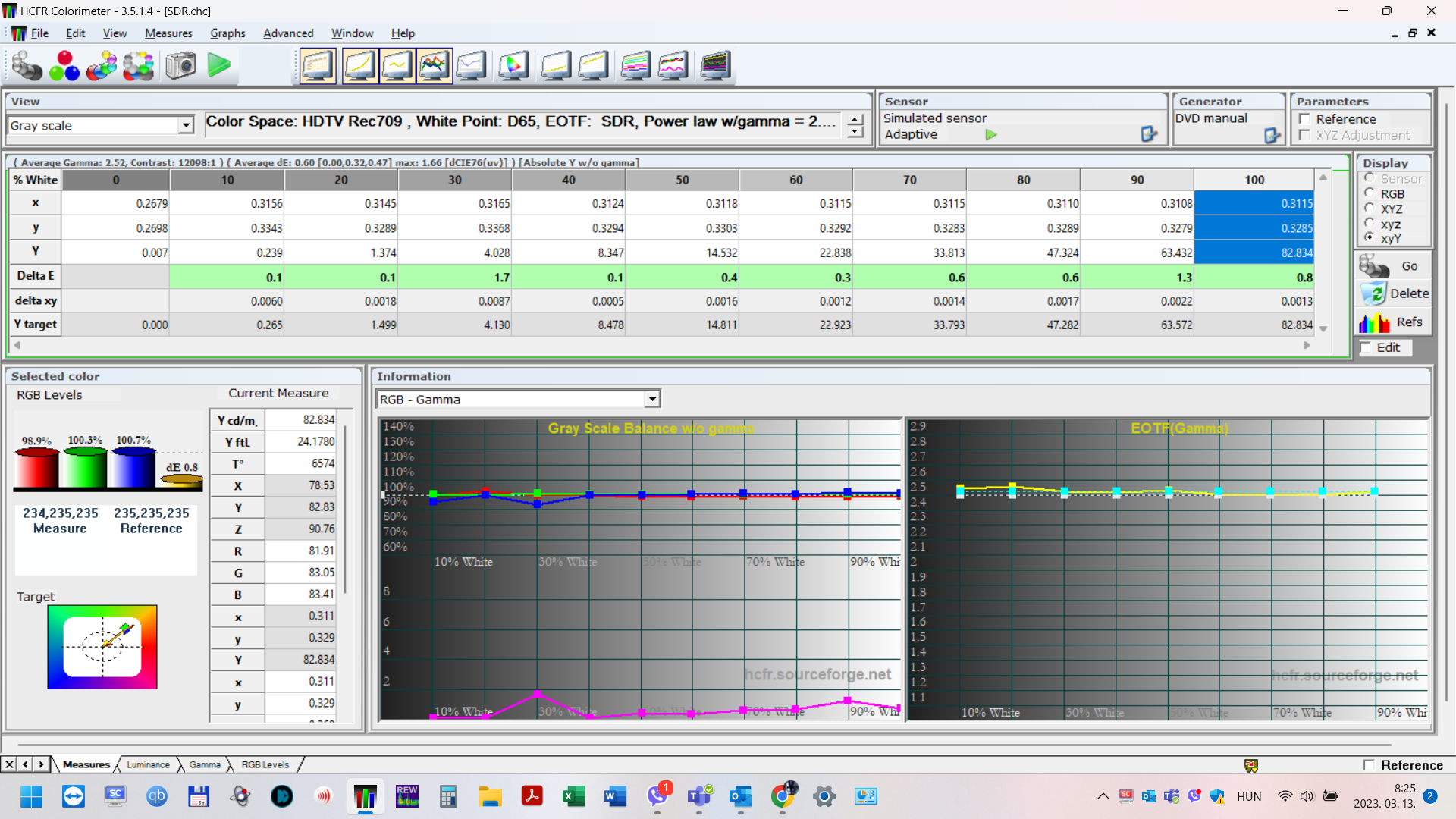Click the Delete button
This screenshot has height=819, width=1456.
click(x=1394, y=293)
